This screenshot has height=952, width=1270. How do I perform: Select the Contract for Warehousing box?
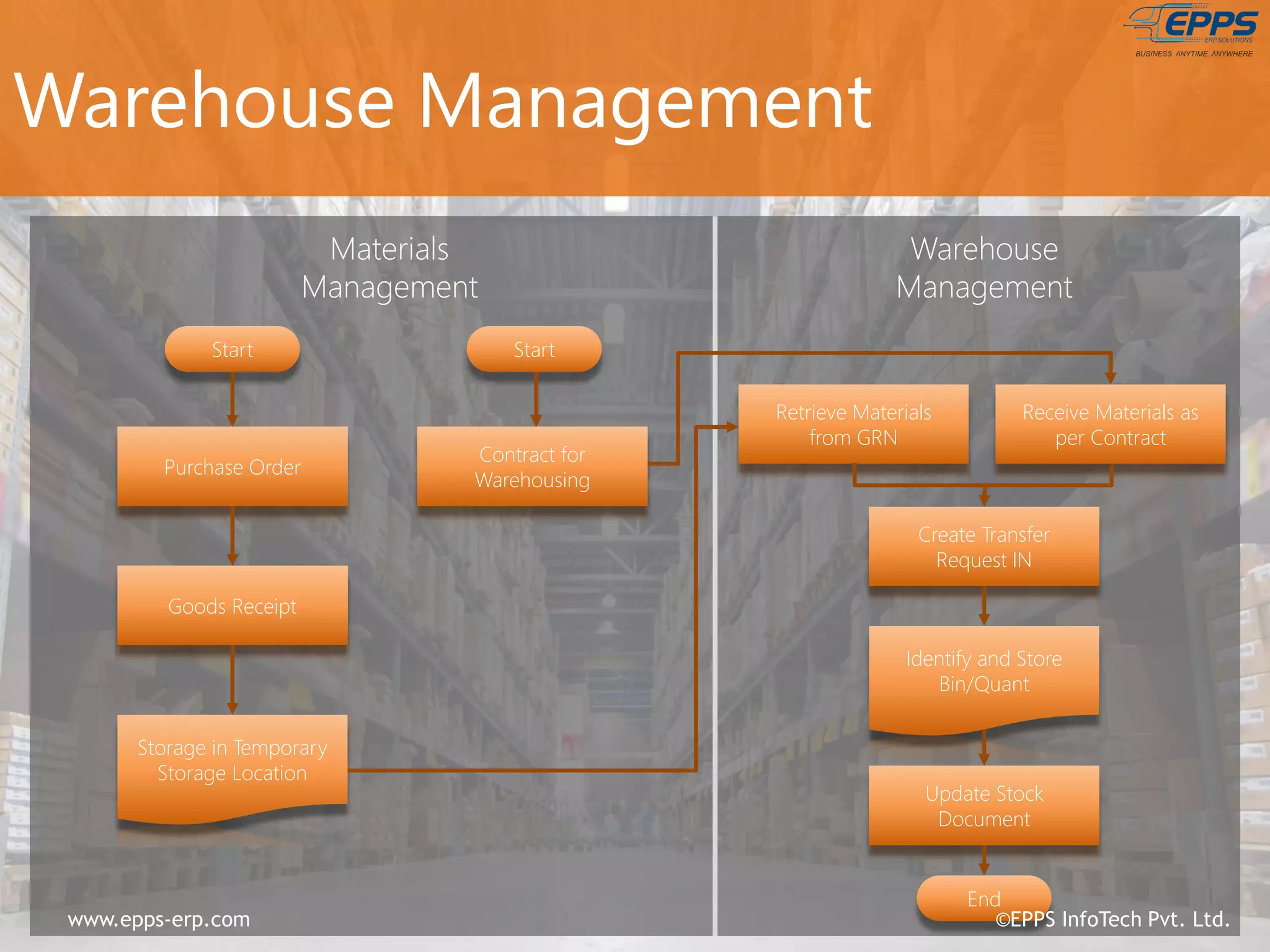532,467
